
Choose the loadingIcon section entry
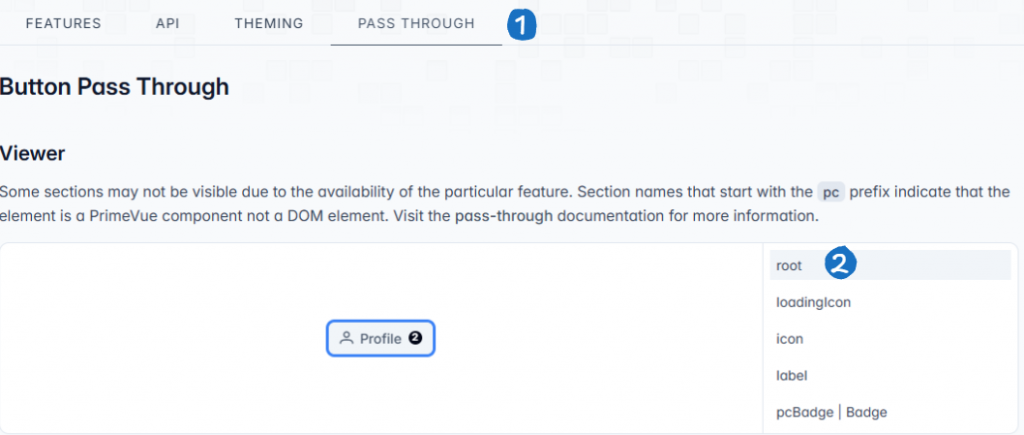(813, 302)
